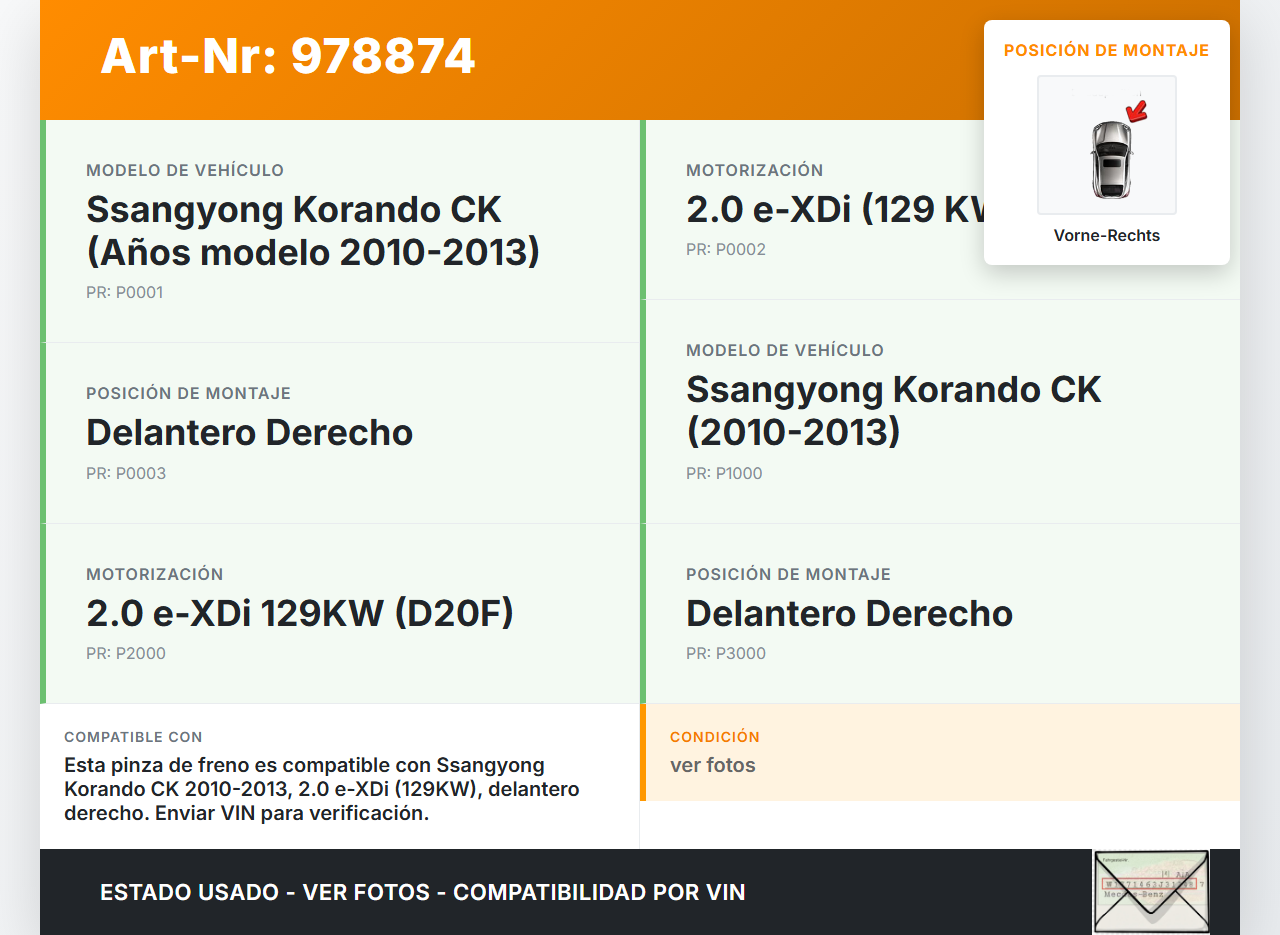The image size is (1280, 935).
Task: Click the orange POSICIÓN DE MONTAJE card title
Action: pos(1106,50)
